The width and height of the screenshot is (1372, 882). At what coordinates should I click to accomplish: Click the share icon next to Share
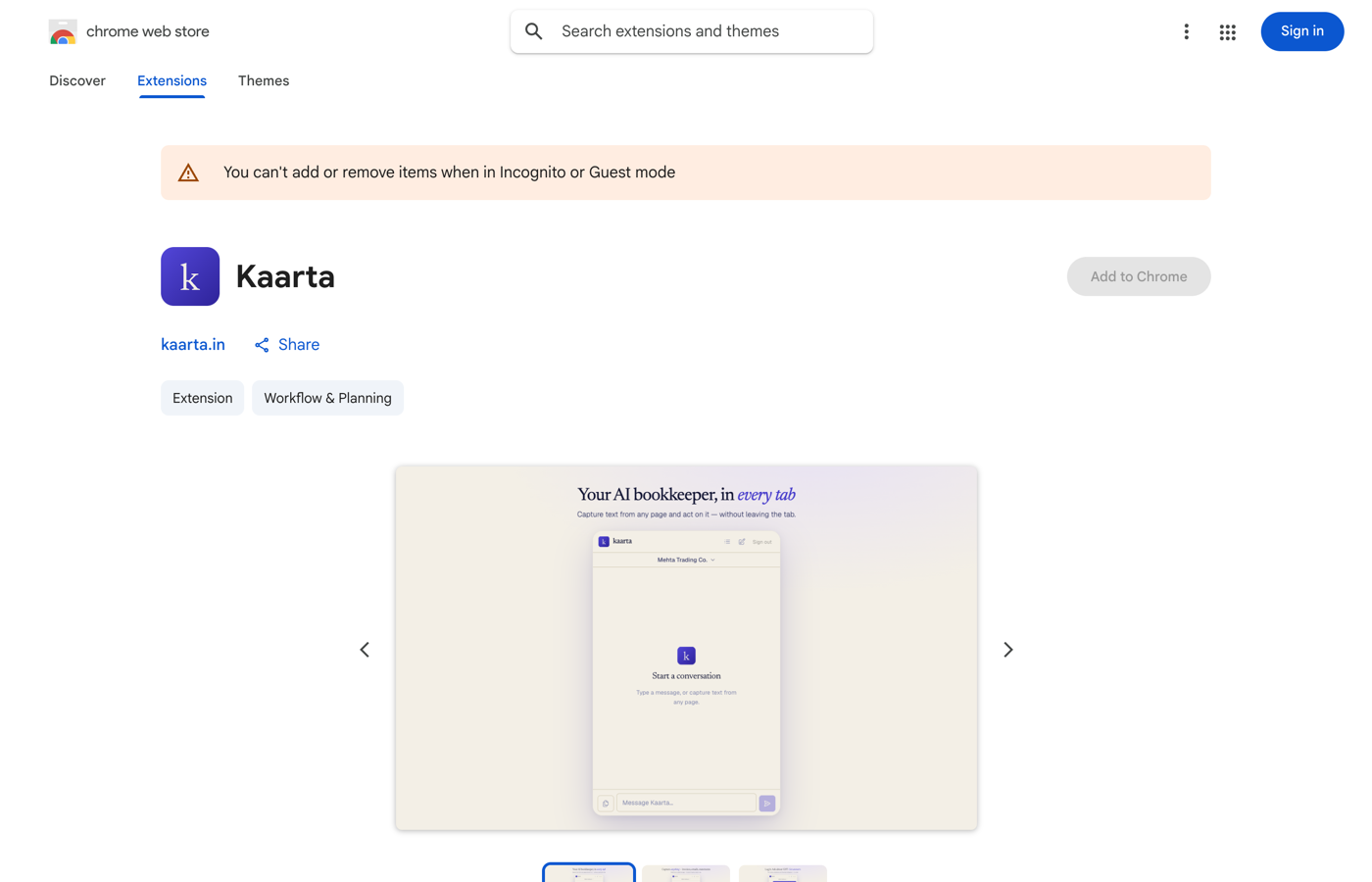pyautogui.click(x=262, y=345)
